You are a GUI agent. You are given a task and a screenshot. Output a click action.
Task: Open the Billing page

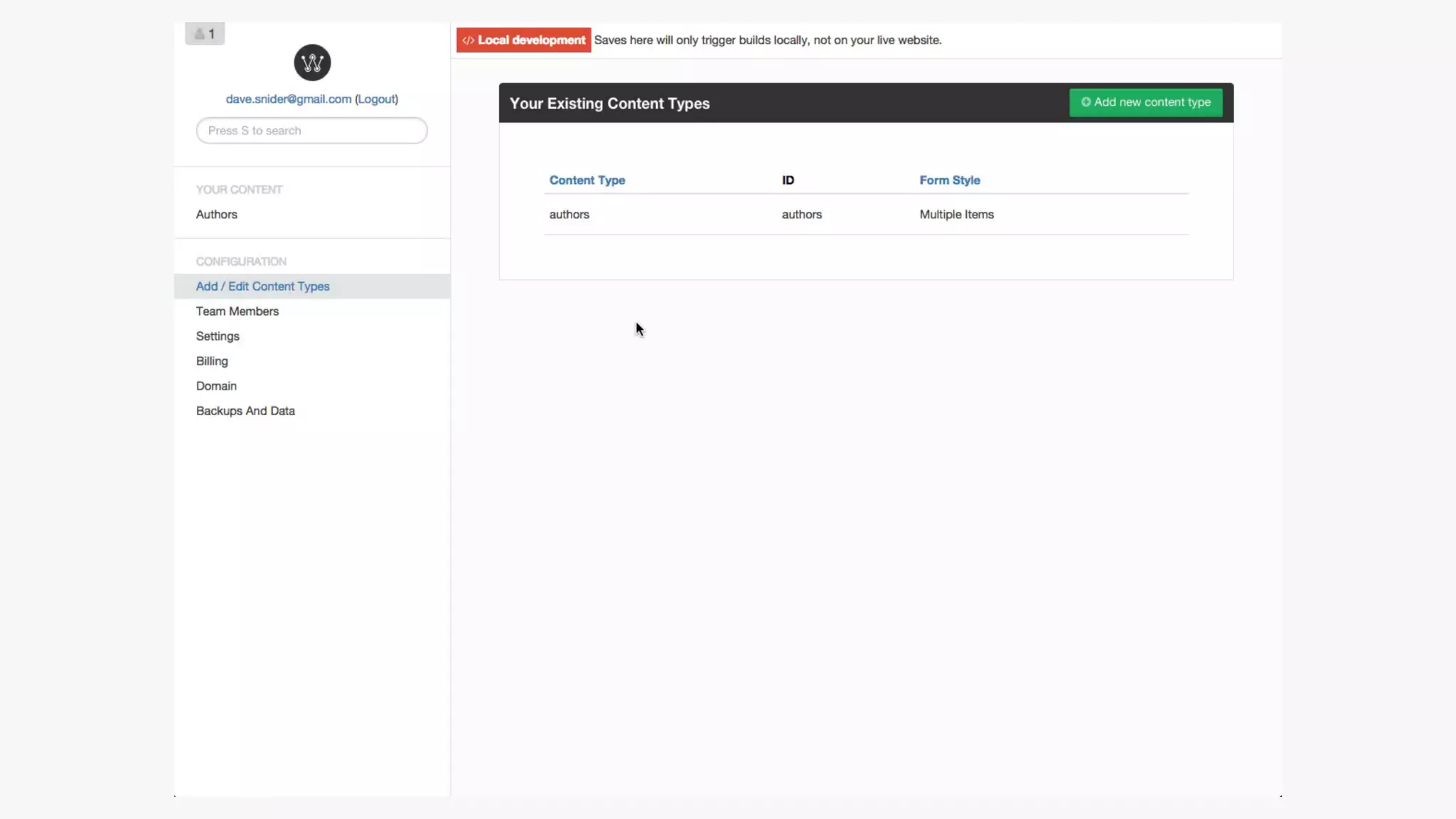[212, 361]
